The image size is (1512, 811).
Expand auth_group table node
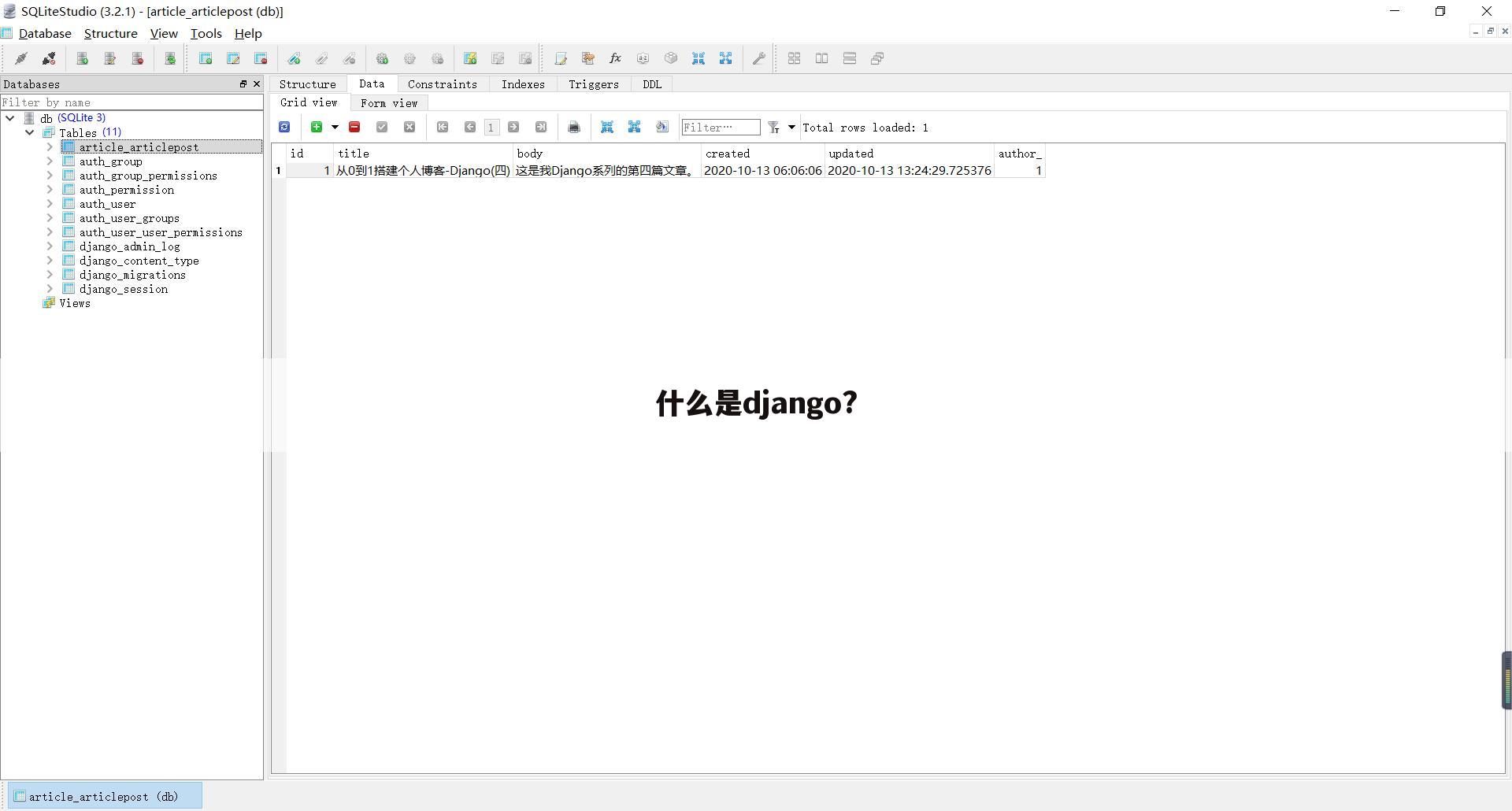click(x=50, y=161)
